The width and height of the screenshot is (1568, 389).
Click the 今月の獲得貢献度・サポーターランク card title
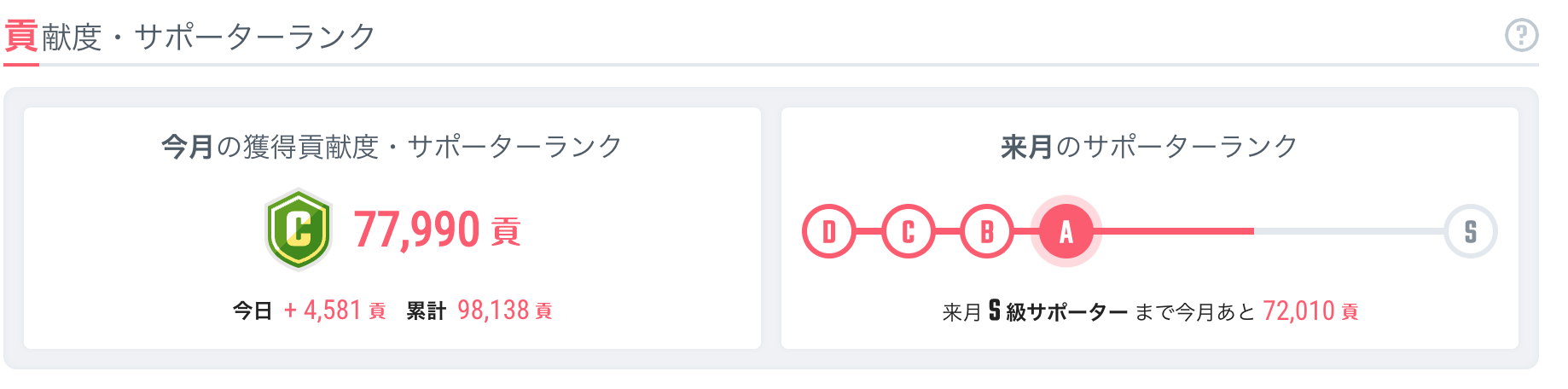click(392, 147)
